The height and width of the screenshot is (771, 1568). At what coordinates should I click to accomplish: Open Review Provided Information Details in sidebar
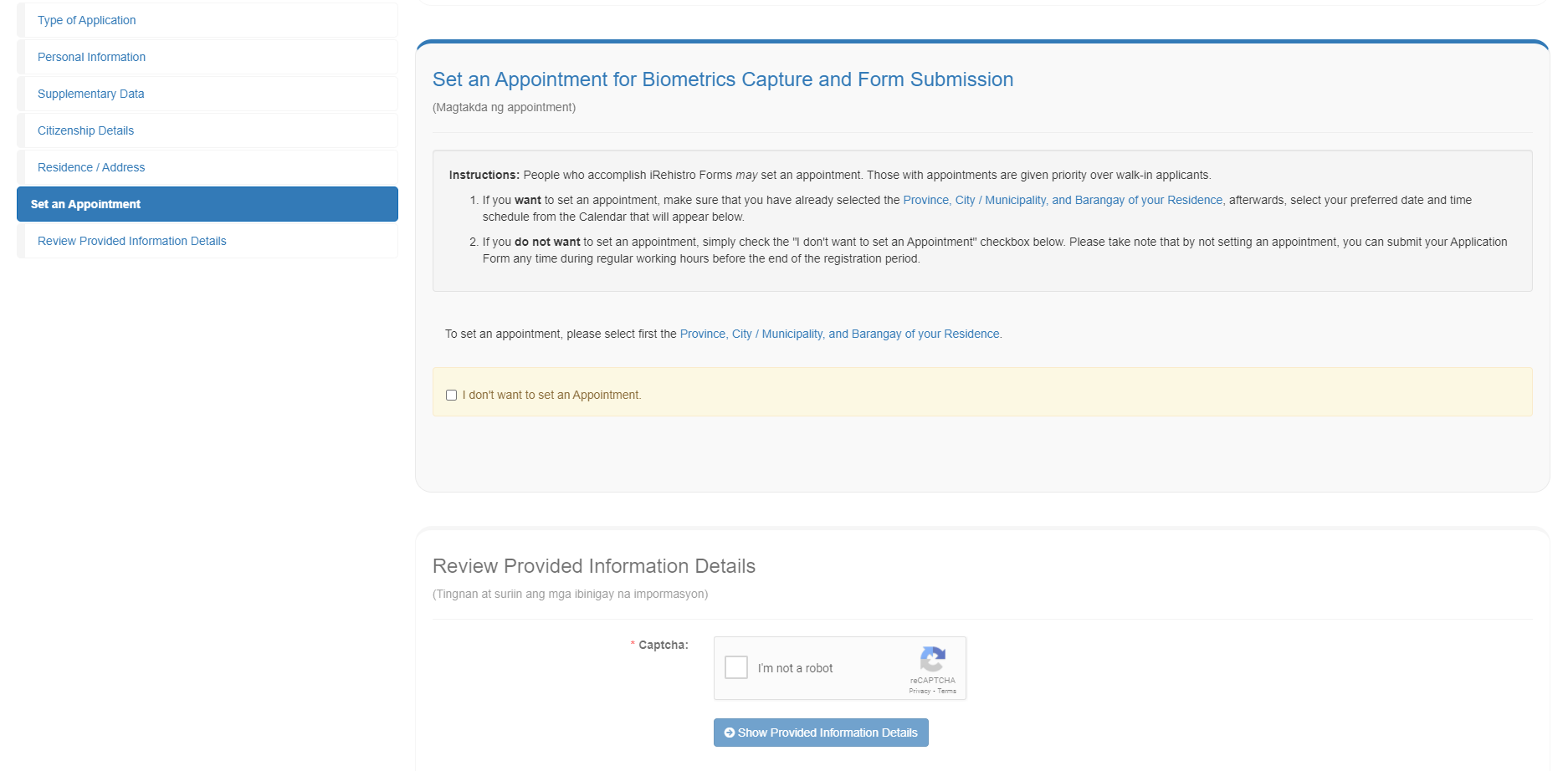[x=132, y=241]
